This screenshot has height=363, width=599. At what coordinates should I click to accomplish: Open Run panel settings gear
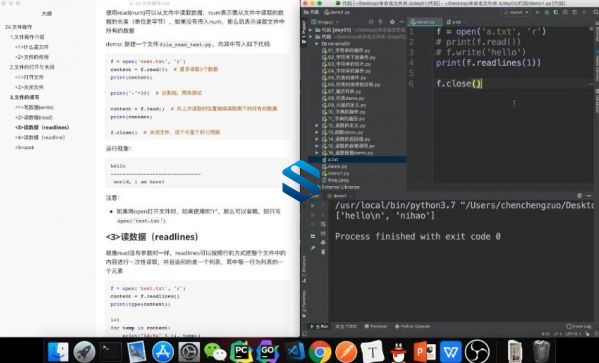(x=579, y=196)
